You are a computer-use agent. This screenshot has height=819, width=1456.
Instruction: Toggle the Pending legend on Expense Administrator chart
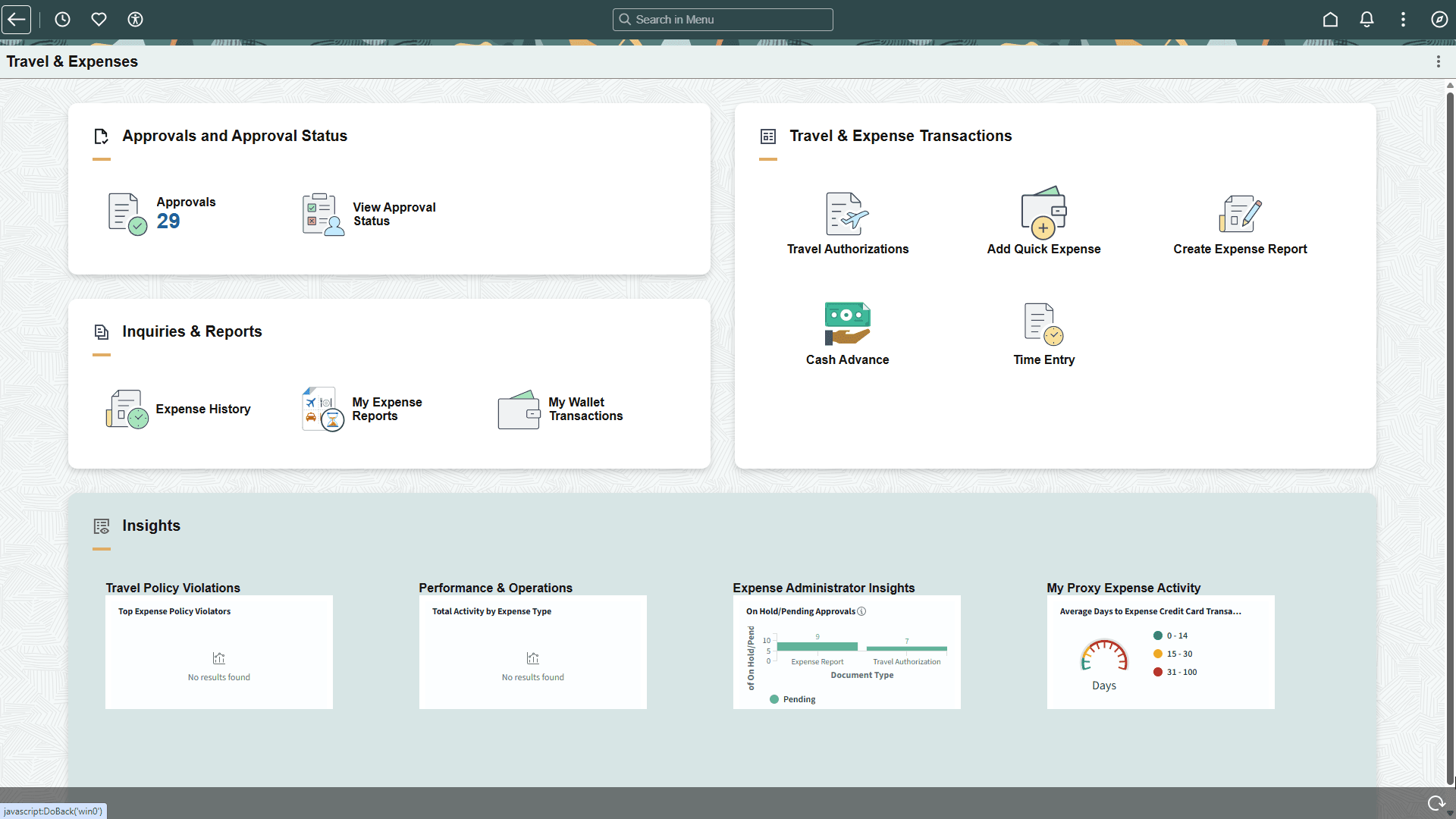793,698
